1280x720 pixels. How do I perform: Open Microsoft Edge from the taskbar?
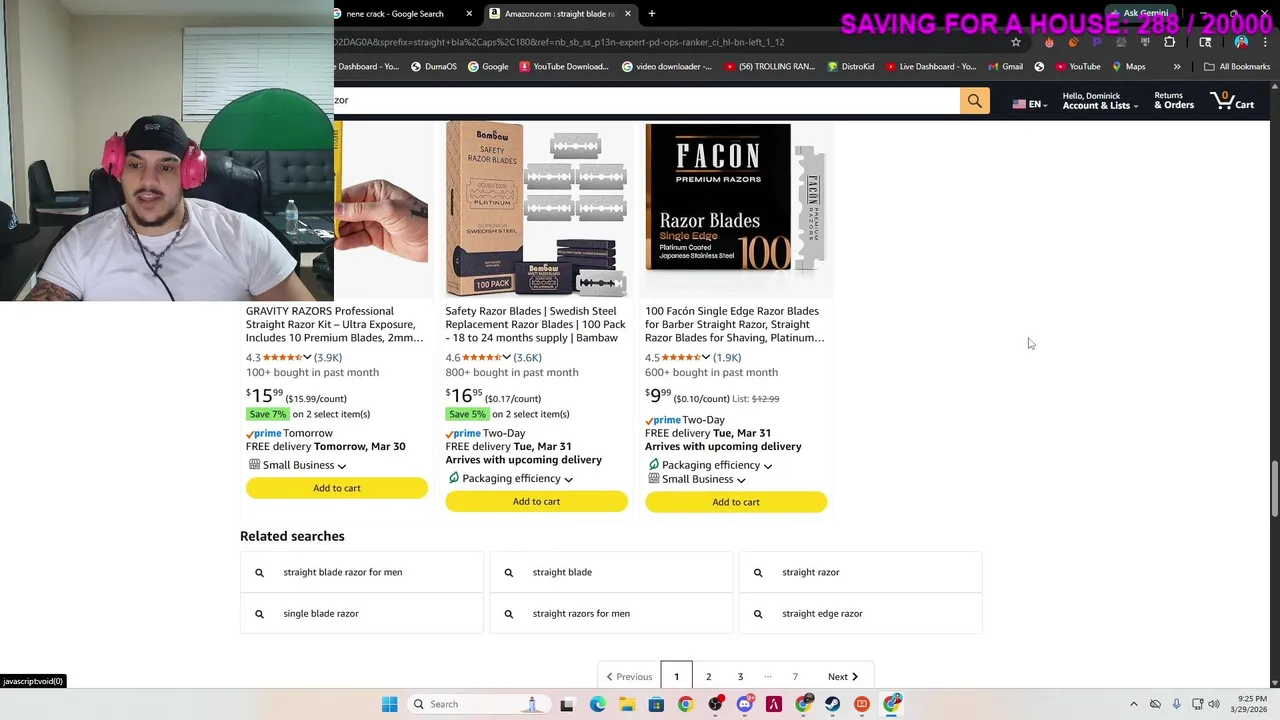(597, 704)
